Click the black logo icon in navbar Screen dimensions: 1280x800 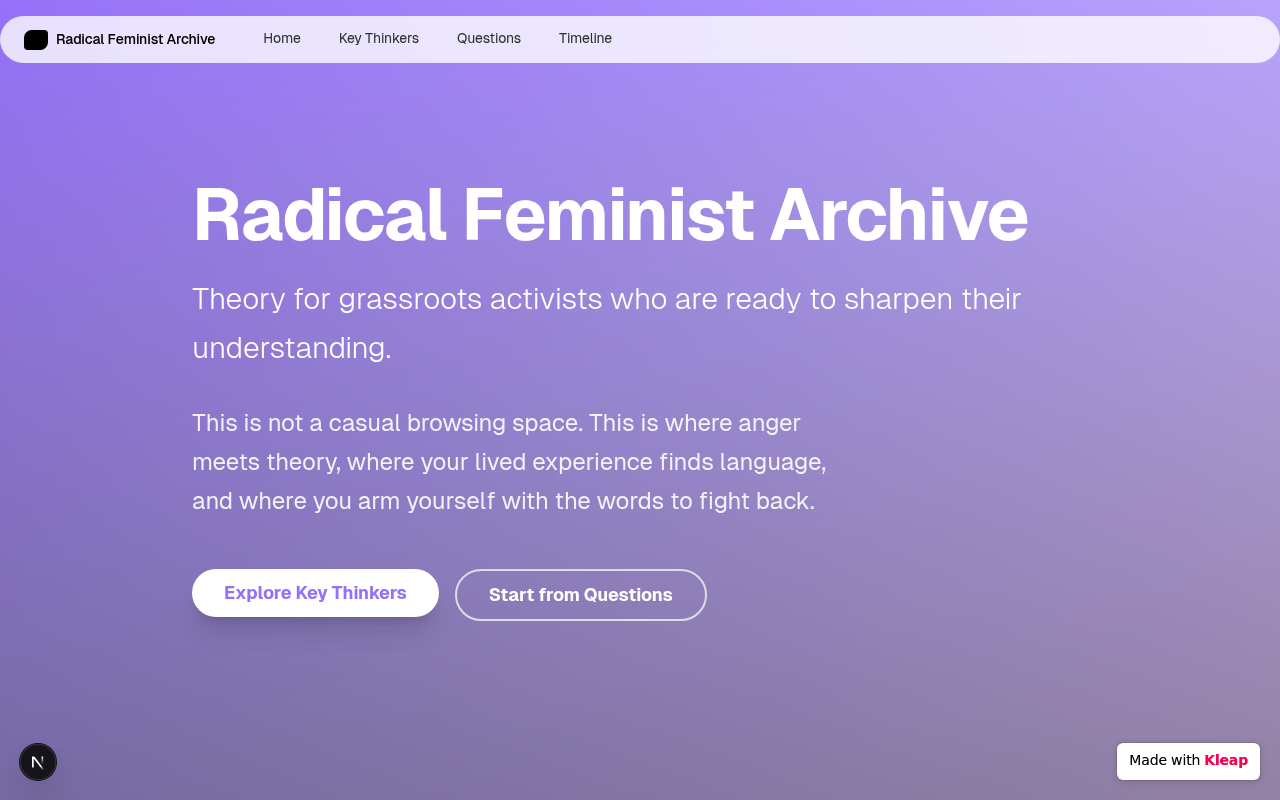point(36,40)
